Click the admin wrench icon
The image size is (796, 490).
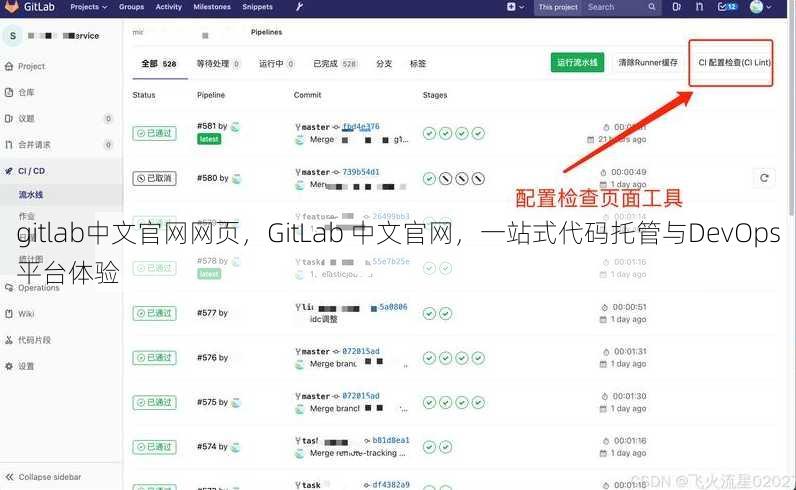299,7
